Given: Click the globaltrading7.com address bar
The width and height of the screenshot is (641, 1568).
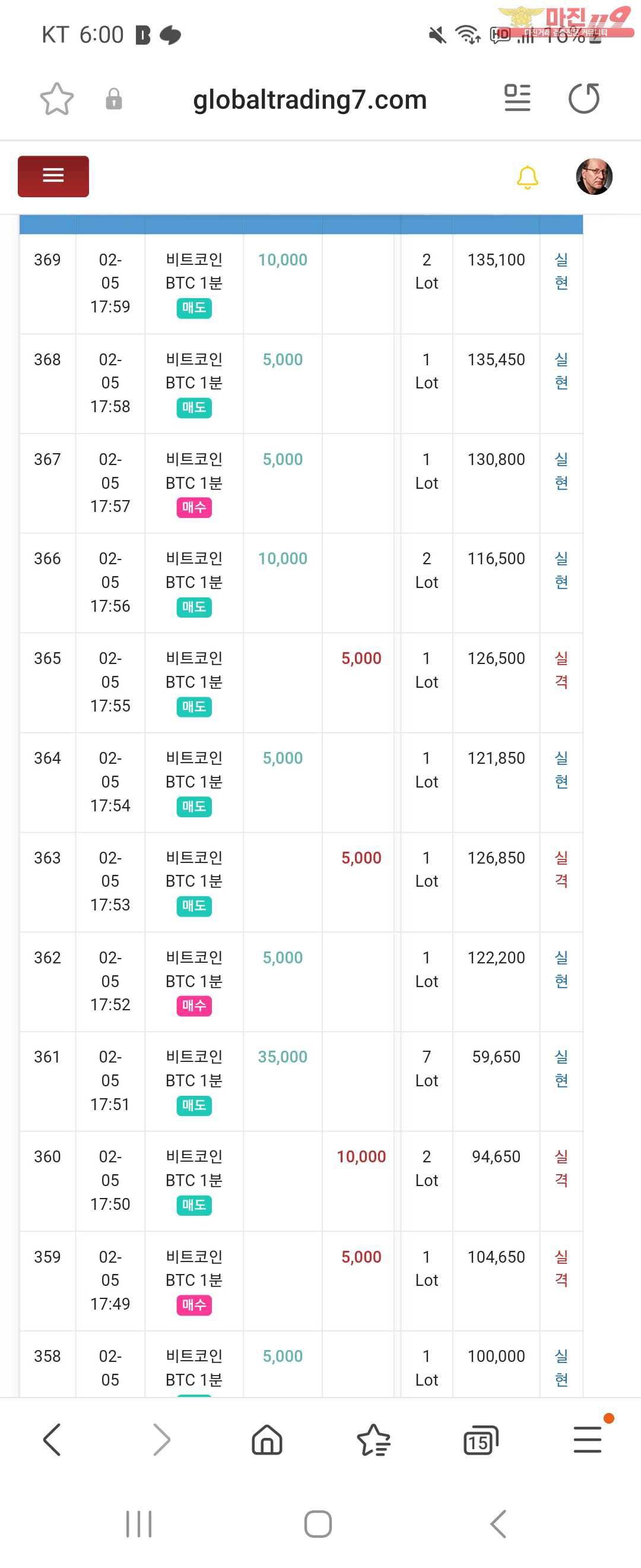Looking at the screenshot, I should (x=310, y=100).
